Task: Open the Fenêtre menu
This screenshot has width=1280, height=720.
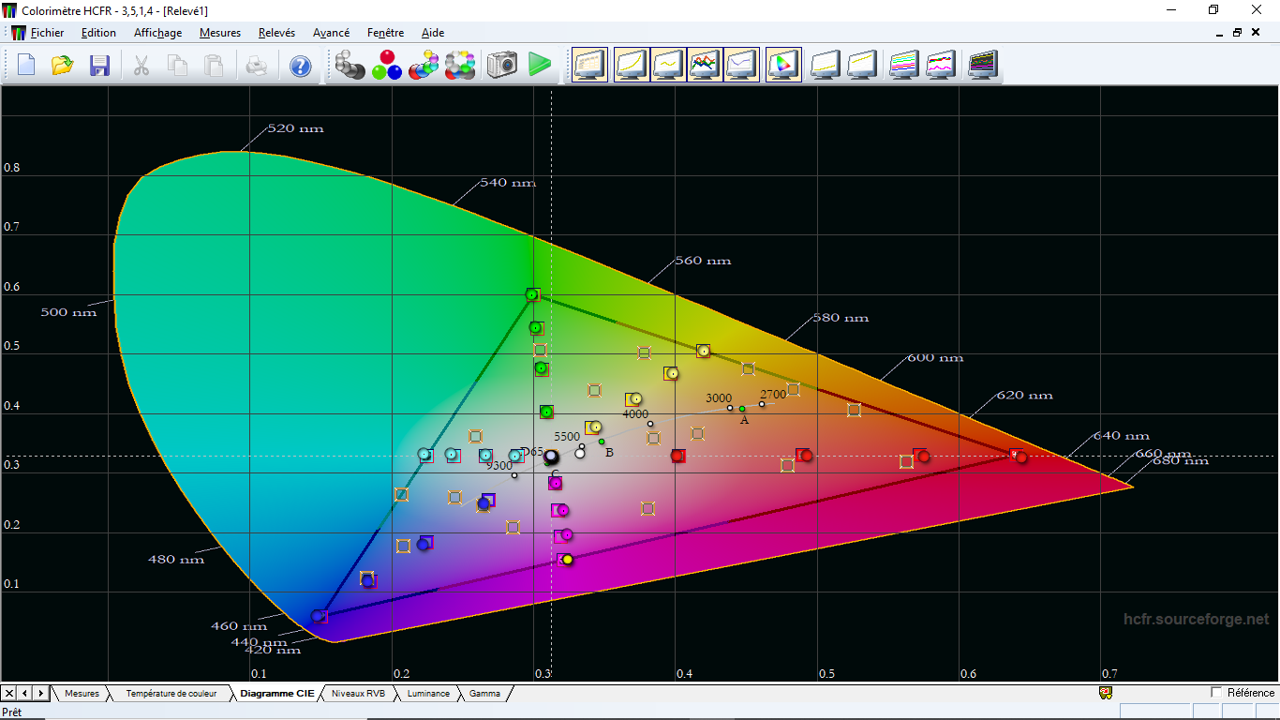Action: 385,33
